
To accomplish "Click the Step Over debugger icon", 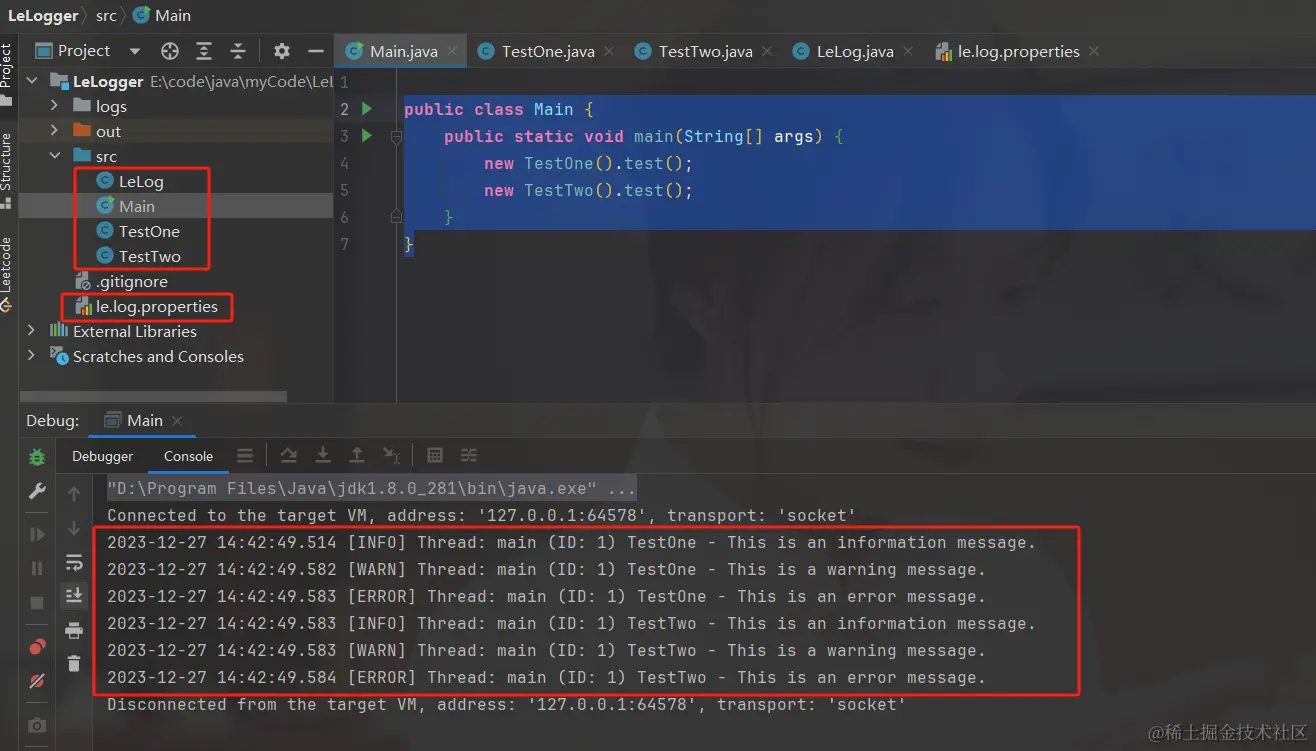I will (x=289, y=456).
